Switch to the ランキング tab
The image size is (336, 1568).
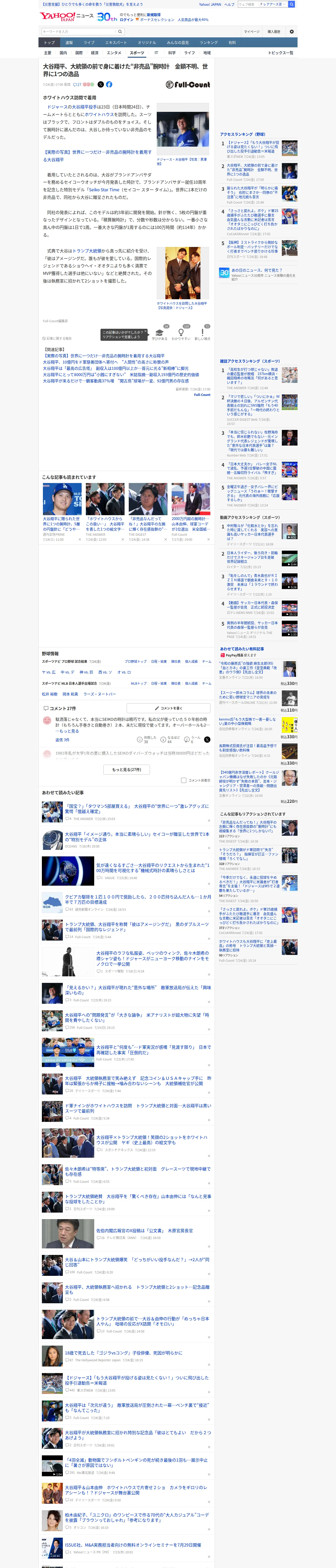click(x=209, y=43)
